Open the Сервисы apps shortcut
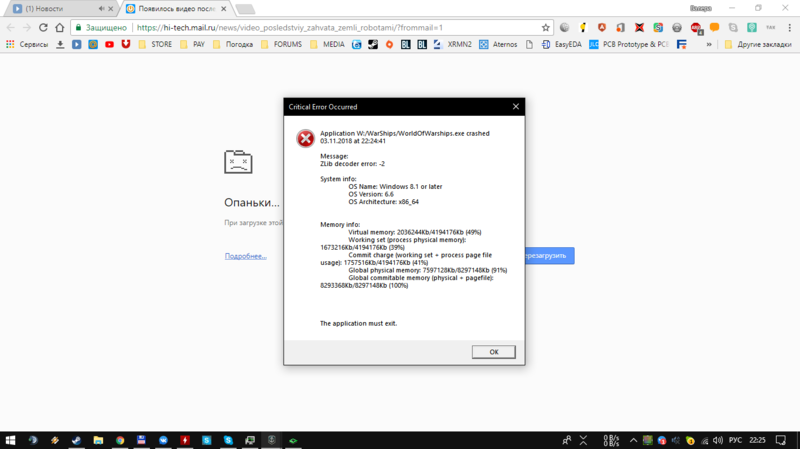The image size is (800, 449). click(x=28, y=44)
